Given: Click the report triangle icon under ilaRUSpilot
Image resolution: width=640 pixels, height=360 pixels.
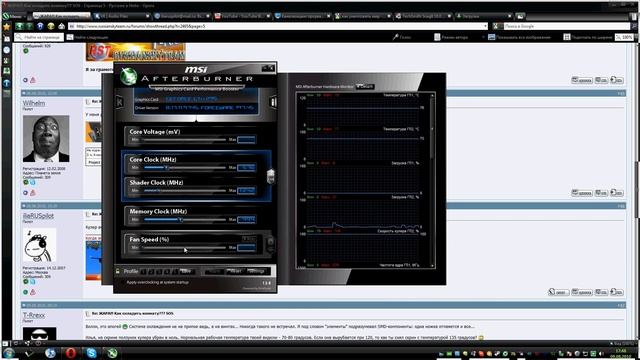Looking at the screenshot, I should point(33,292).
